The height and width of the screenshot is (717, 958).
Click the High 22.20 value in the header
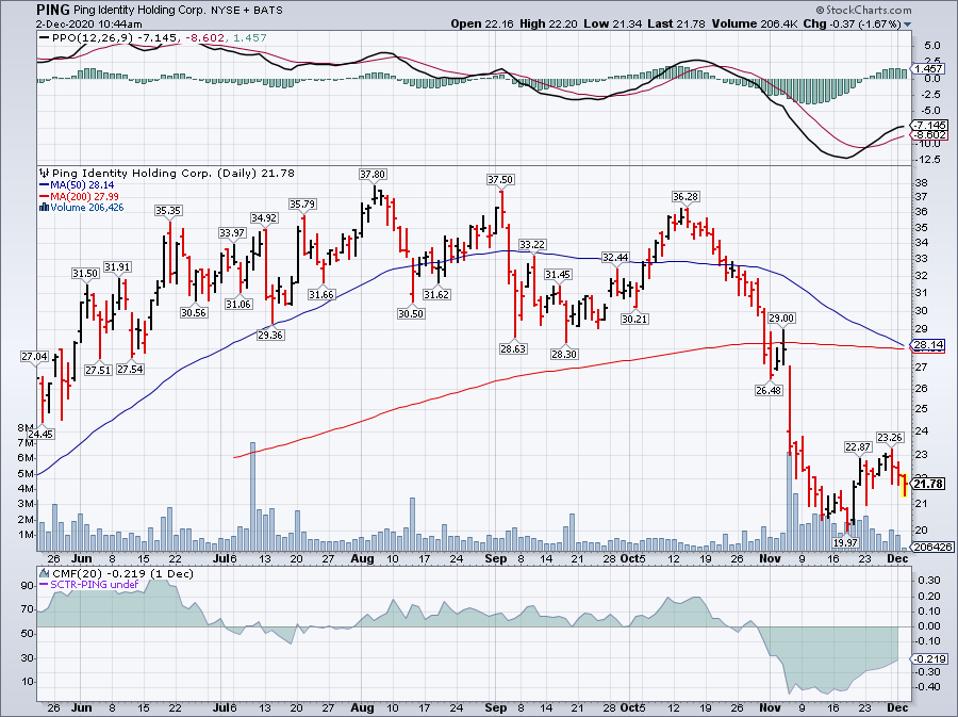(x=548, y=24)
